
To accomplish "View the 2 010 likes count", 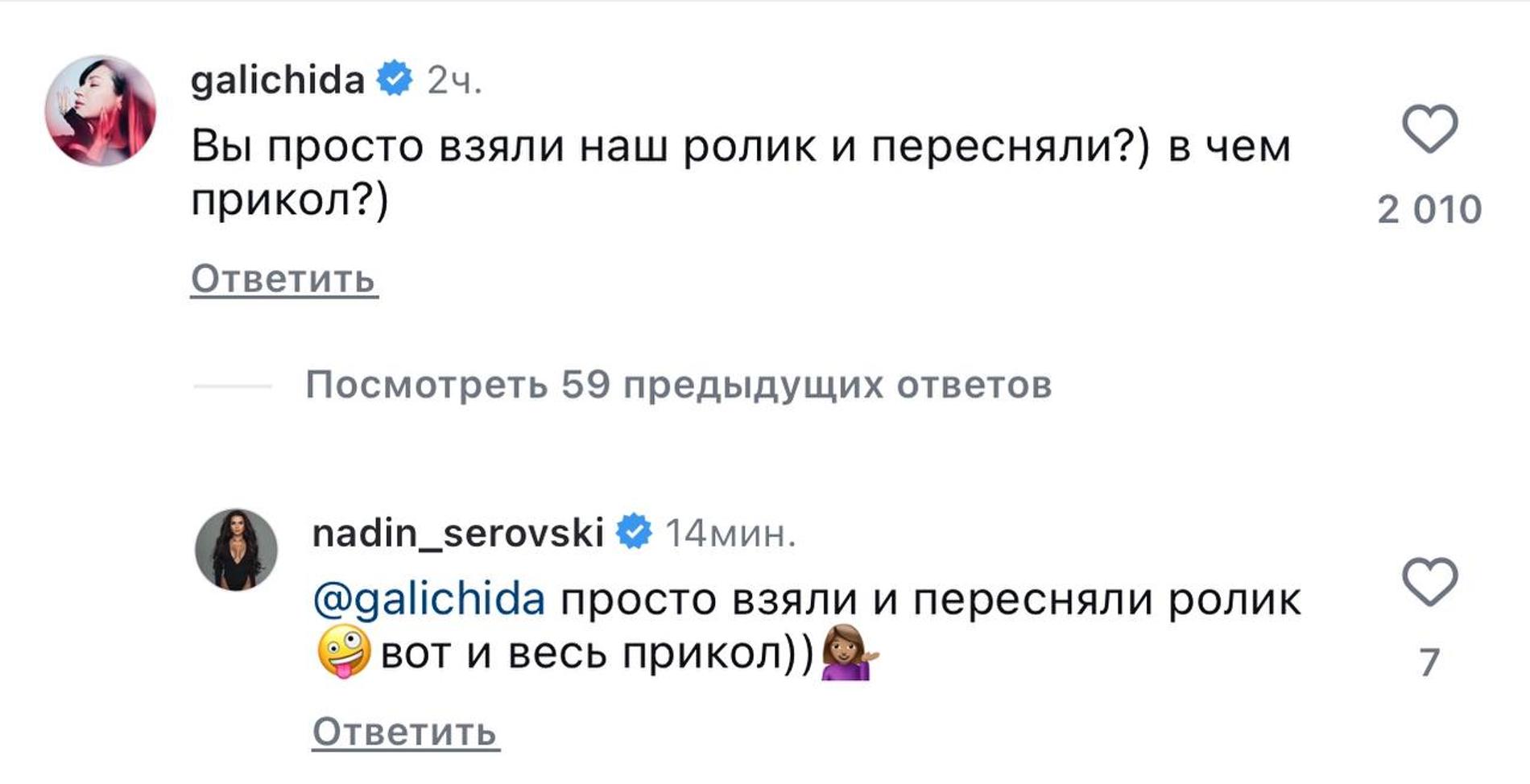I will click(1429, 210).
